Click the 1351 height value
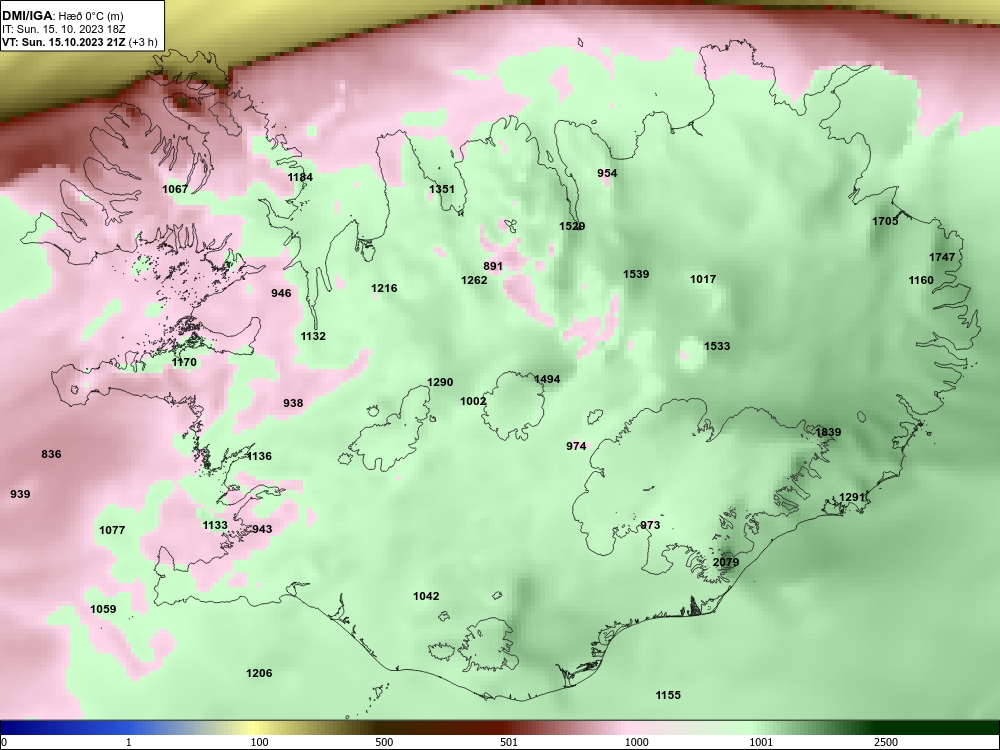 (x=442, y=189)
